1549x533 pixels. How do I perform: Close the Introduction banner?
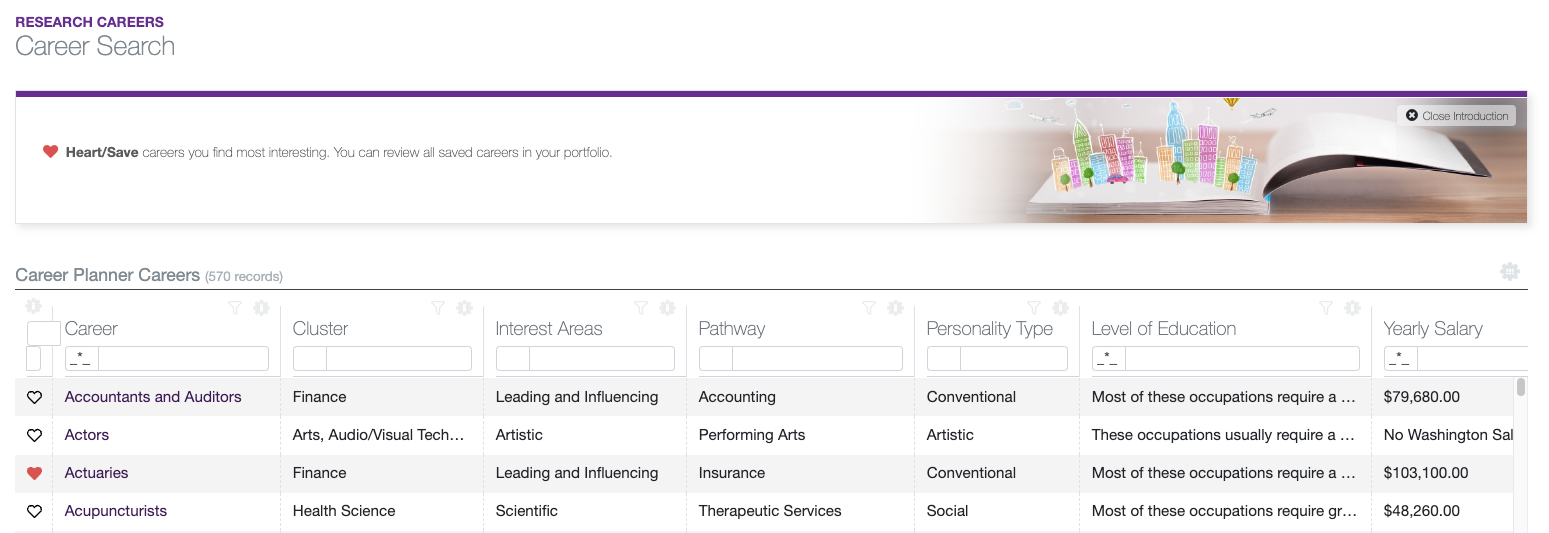coord(1456,116)
